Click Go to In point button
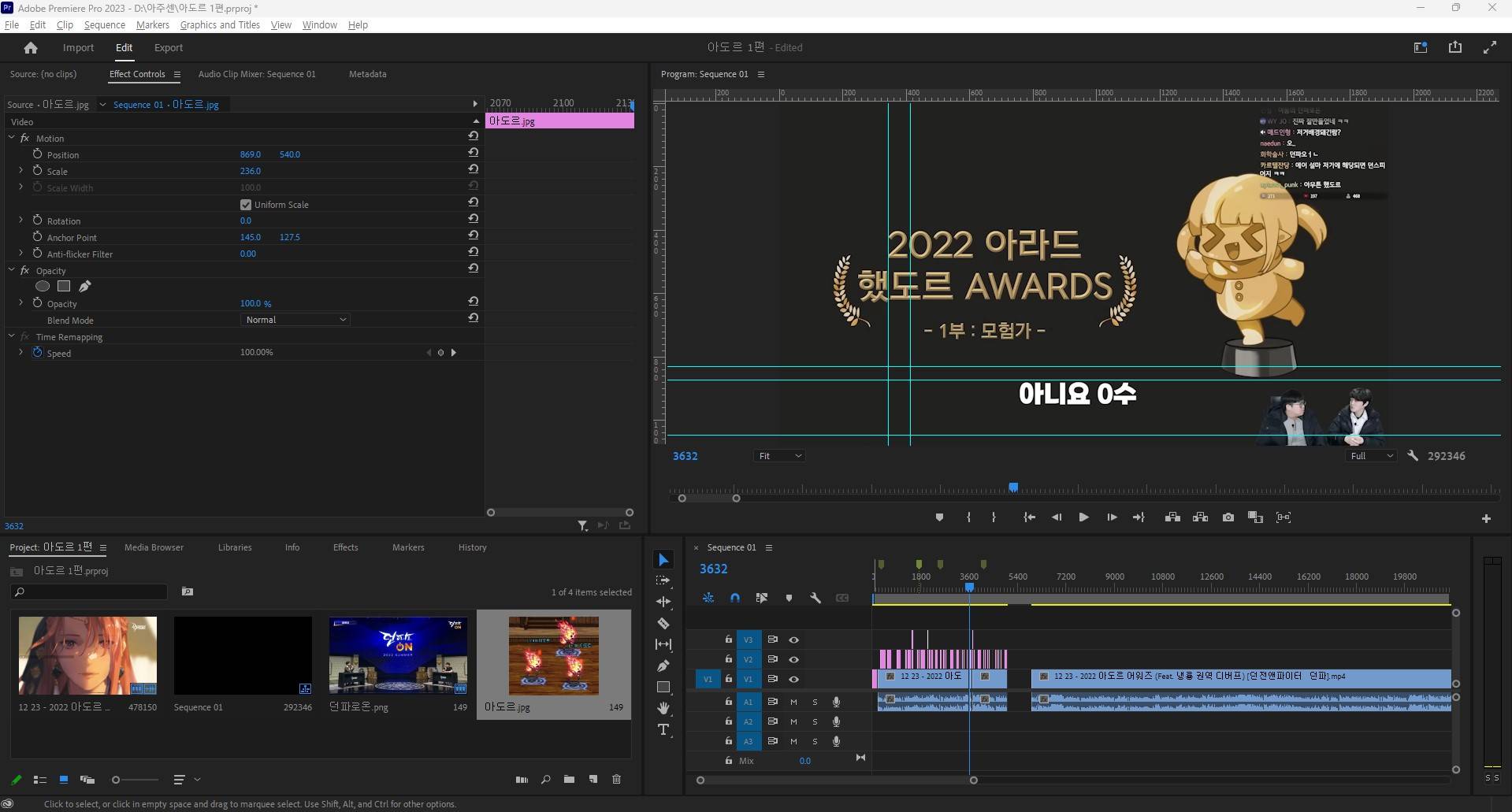1512x812 pixels. [1029, 517]
